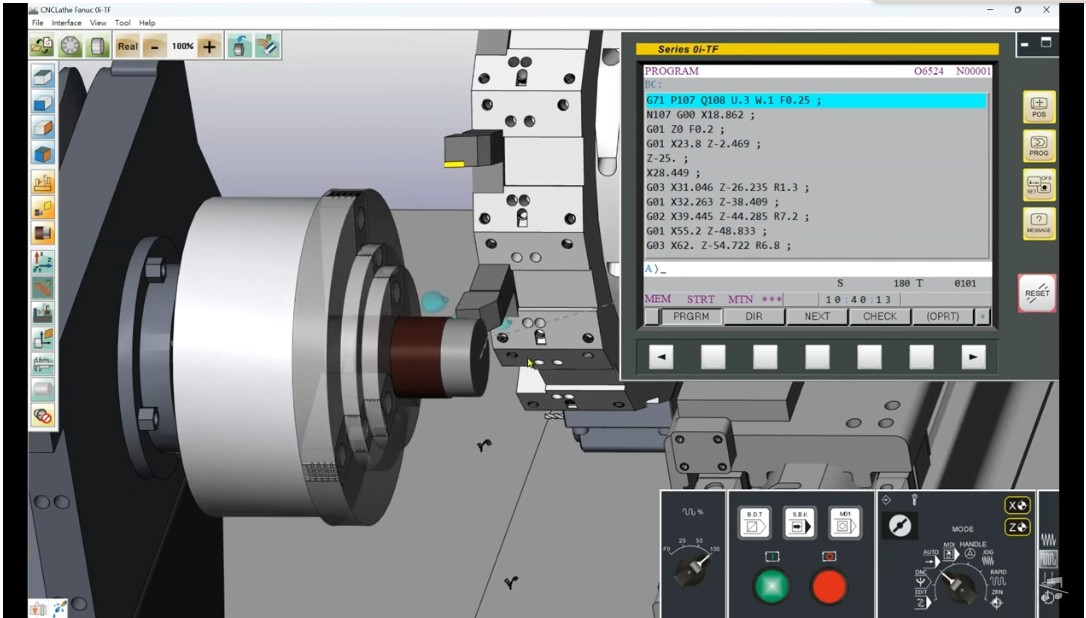
Task: Toggle the MDI switch button
Action: [845, 522]
